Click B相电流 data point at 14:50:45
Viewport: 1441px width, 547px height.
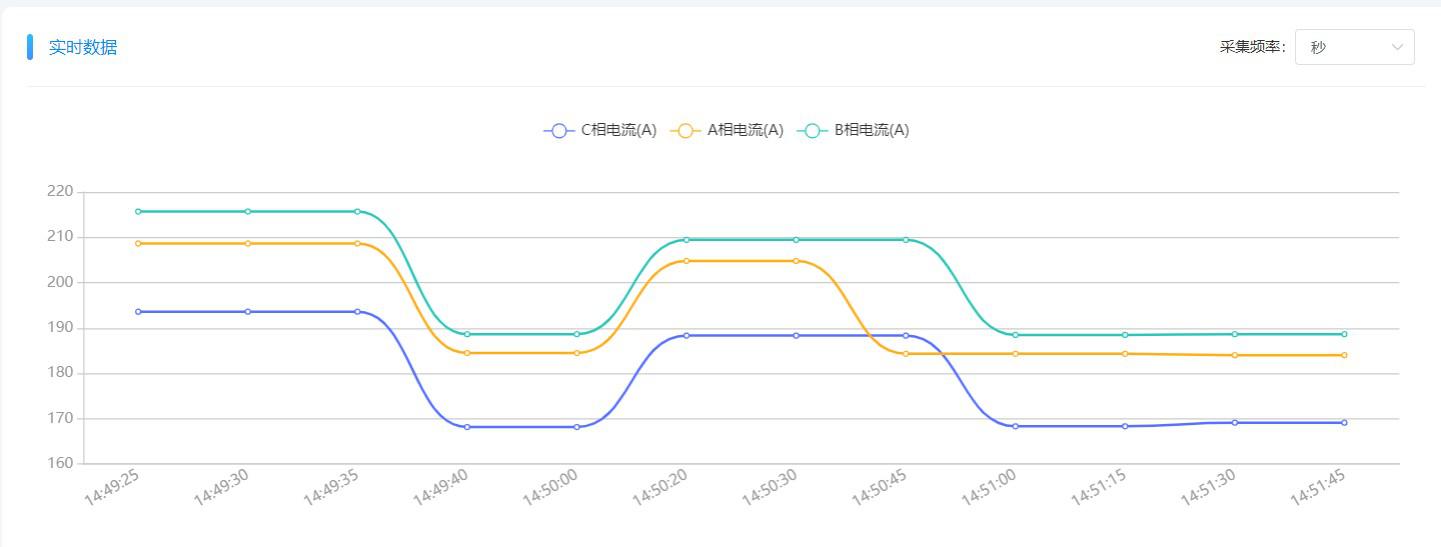[906, 240]
